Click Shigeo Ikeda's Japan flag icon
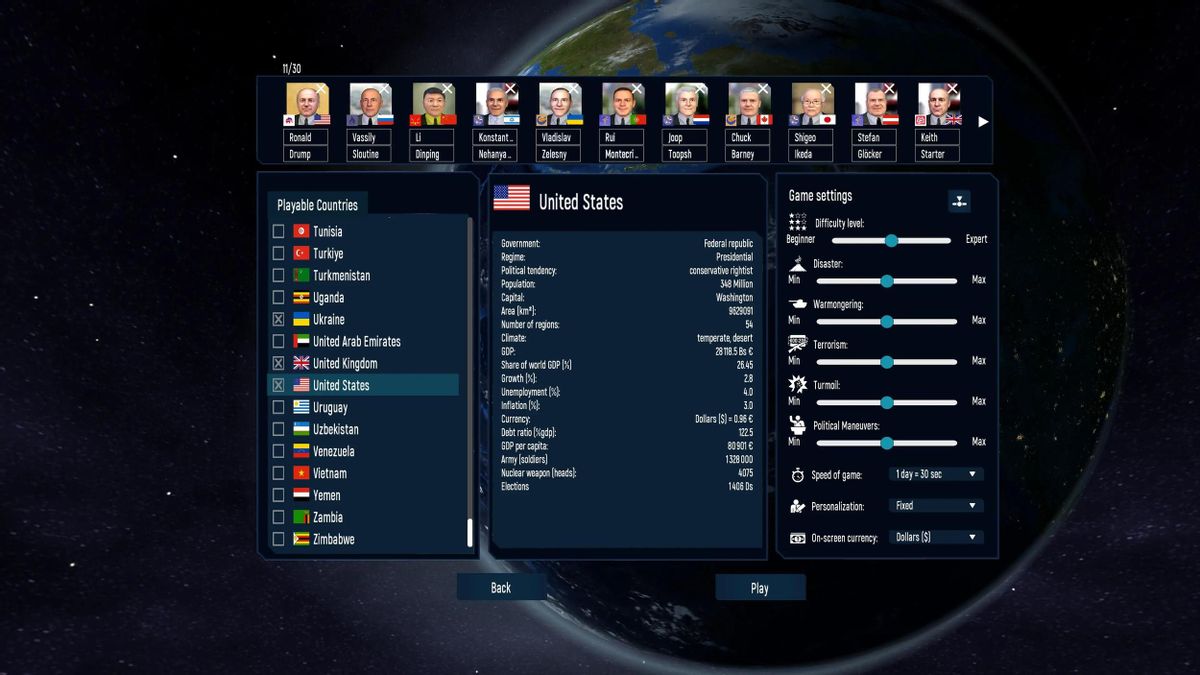The image size is (1200, 675). pyautogui.click(x=826, y=119)
